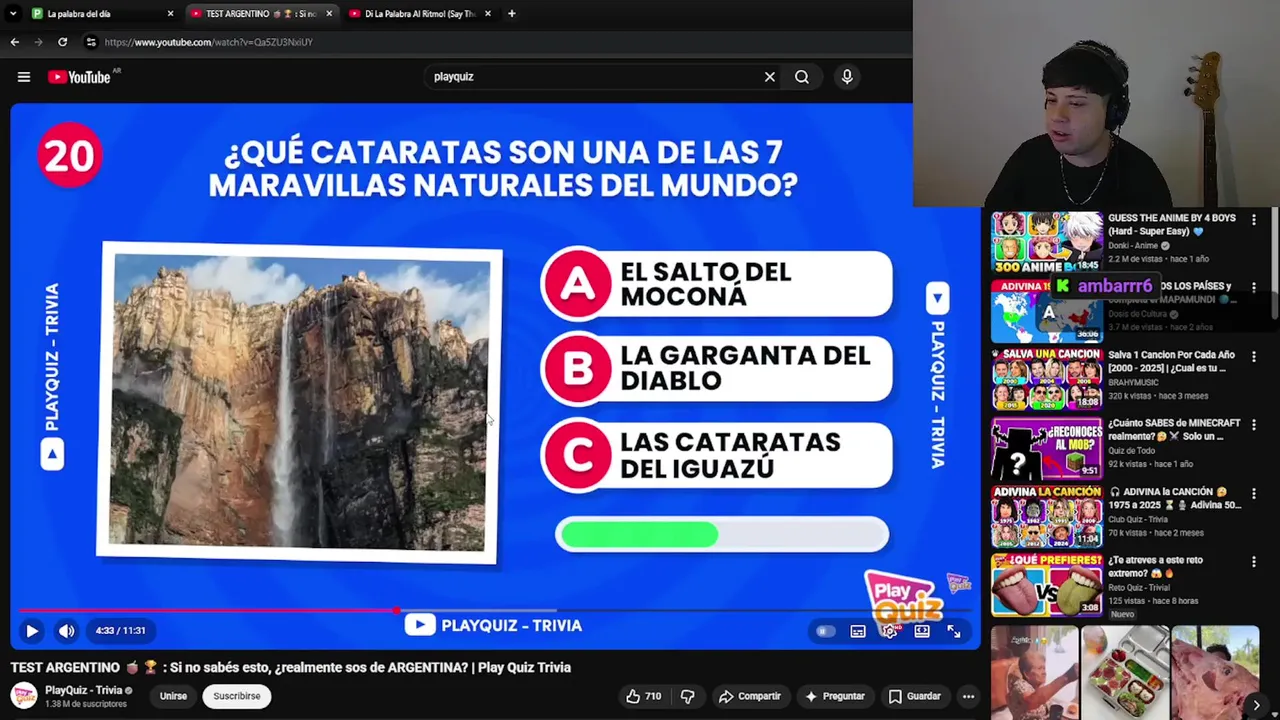Open options for Minecraft quiz video

(x=1254, y=424)
